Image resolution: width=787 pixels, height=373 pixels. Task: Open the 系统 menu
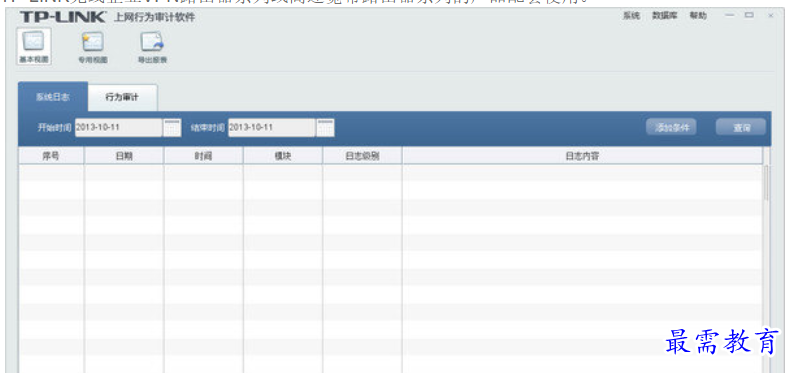tap(631, 16)
